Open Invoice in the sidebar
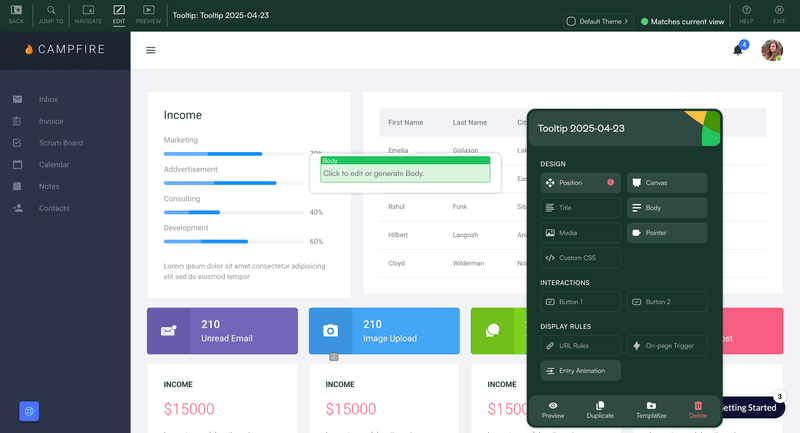The image size is (800, 433). click(51, 121)
